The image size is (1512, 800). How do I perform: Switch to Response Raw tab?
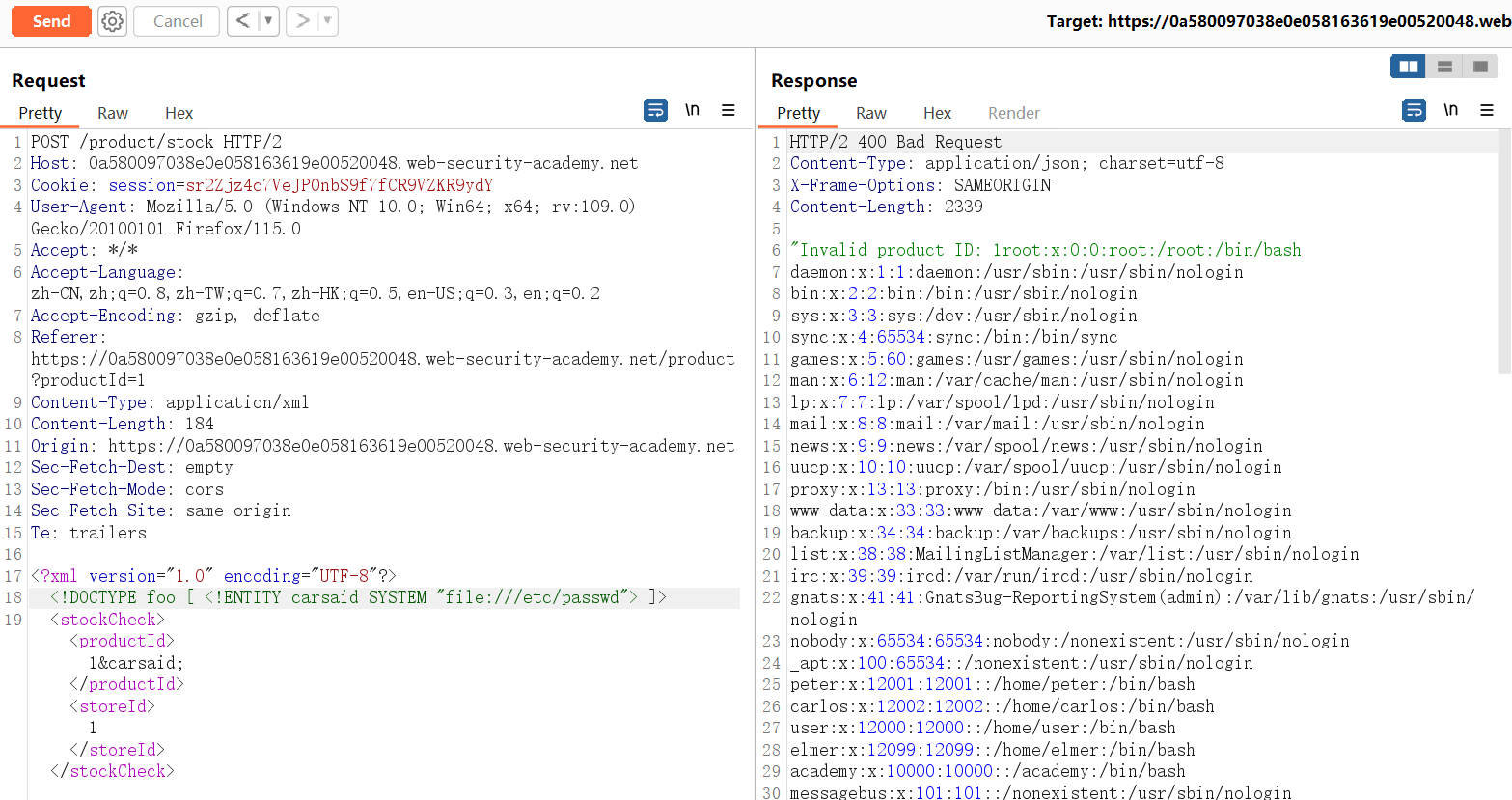tap(871, 113)
